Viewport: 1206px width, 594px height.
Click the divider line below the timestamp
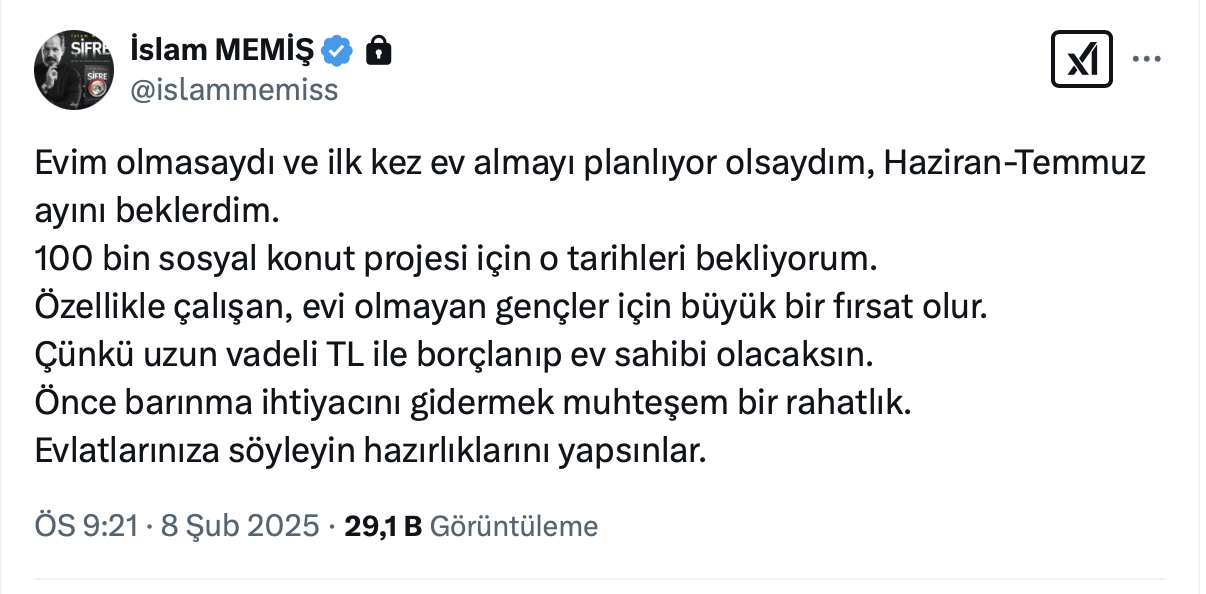click(x=600, y=578)
